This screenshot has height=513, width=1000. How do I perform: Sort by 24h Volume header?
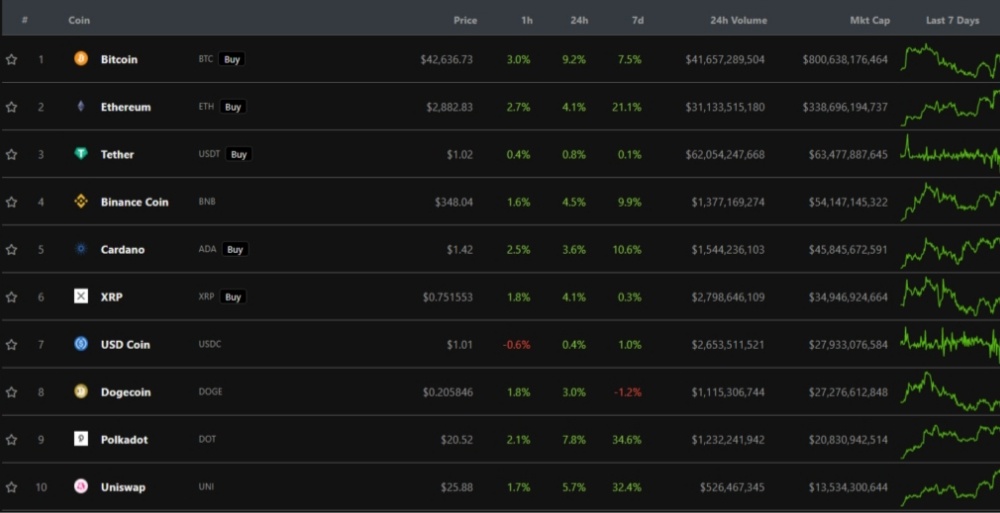739,20
